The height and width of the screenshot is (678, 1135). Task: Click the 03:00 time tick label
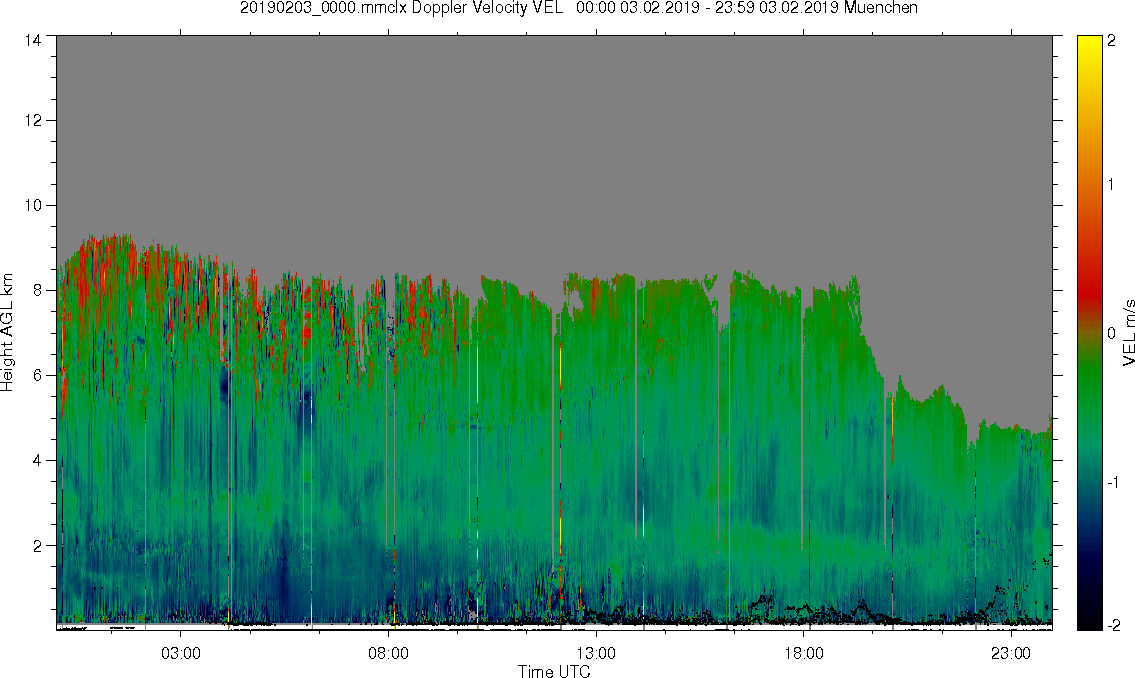(x=180, y=653)
